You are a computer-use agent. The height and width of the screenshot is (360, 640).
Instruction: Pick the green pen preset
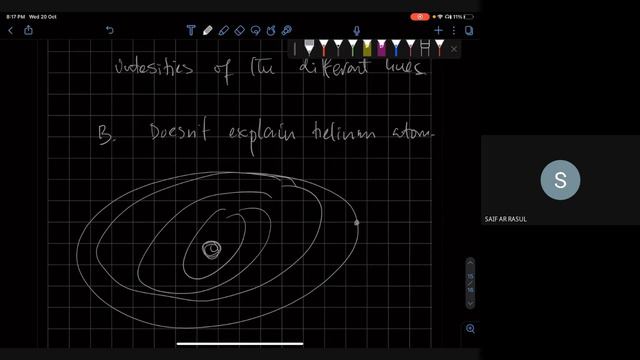(353, 48)
